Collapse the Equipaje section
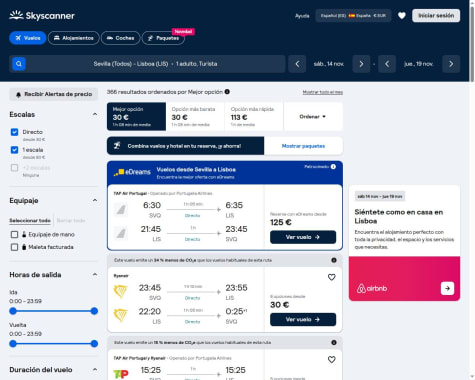This screenshot has height=380, width=475. (95, 200)
